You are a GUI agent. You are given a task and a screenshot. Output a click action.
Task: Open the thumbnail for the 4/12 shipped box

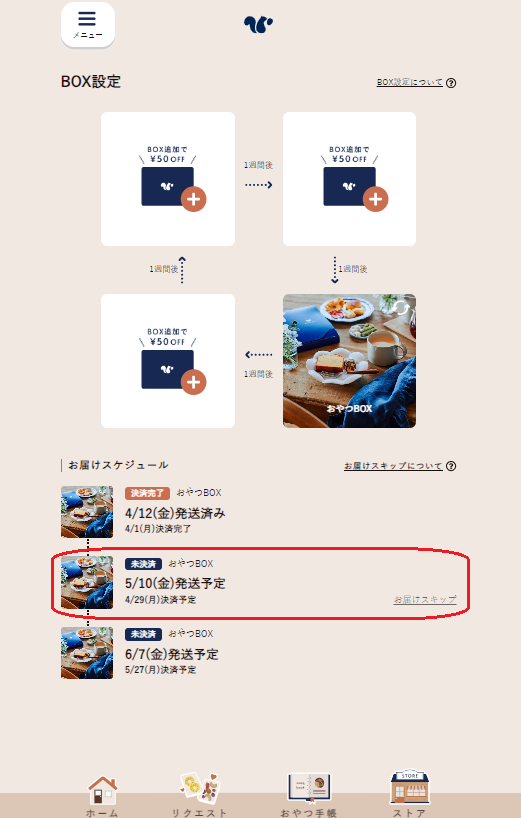pos(87,512)
